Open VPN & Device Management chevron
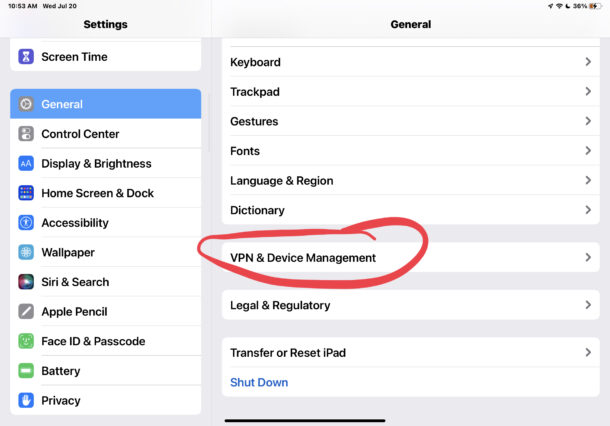Screen dimensions: 610x426 tap(588, 257)
